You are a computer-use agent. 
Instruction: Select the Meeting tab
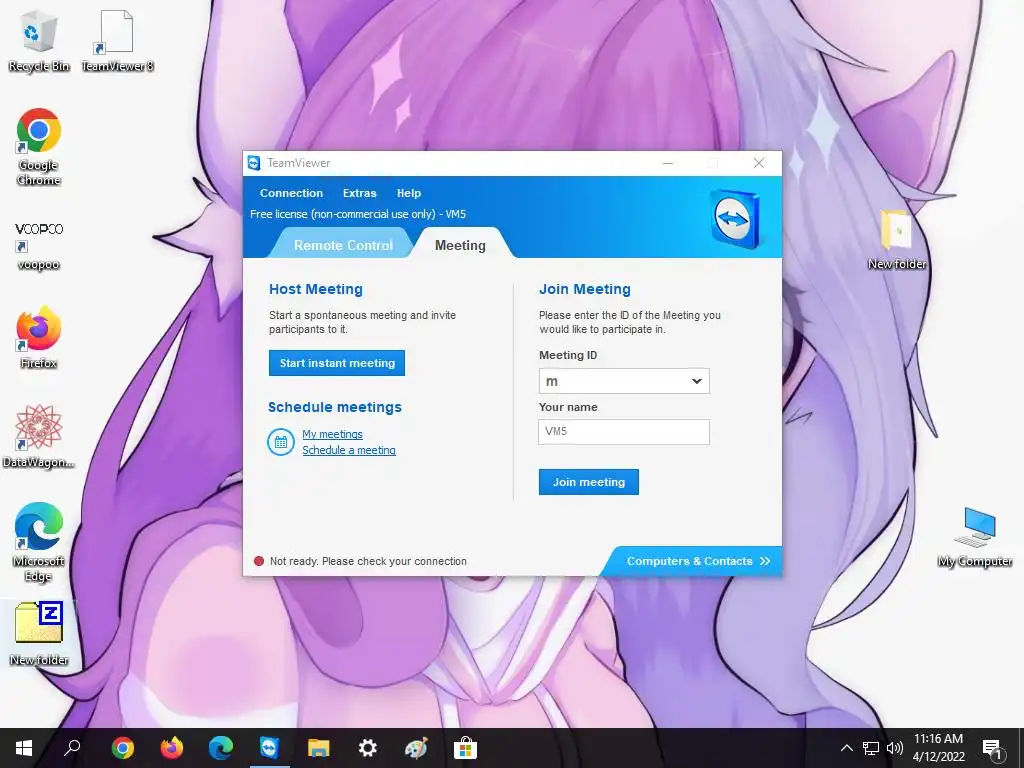[460, 245]
